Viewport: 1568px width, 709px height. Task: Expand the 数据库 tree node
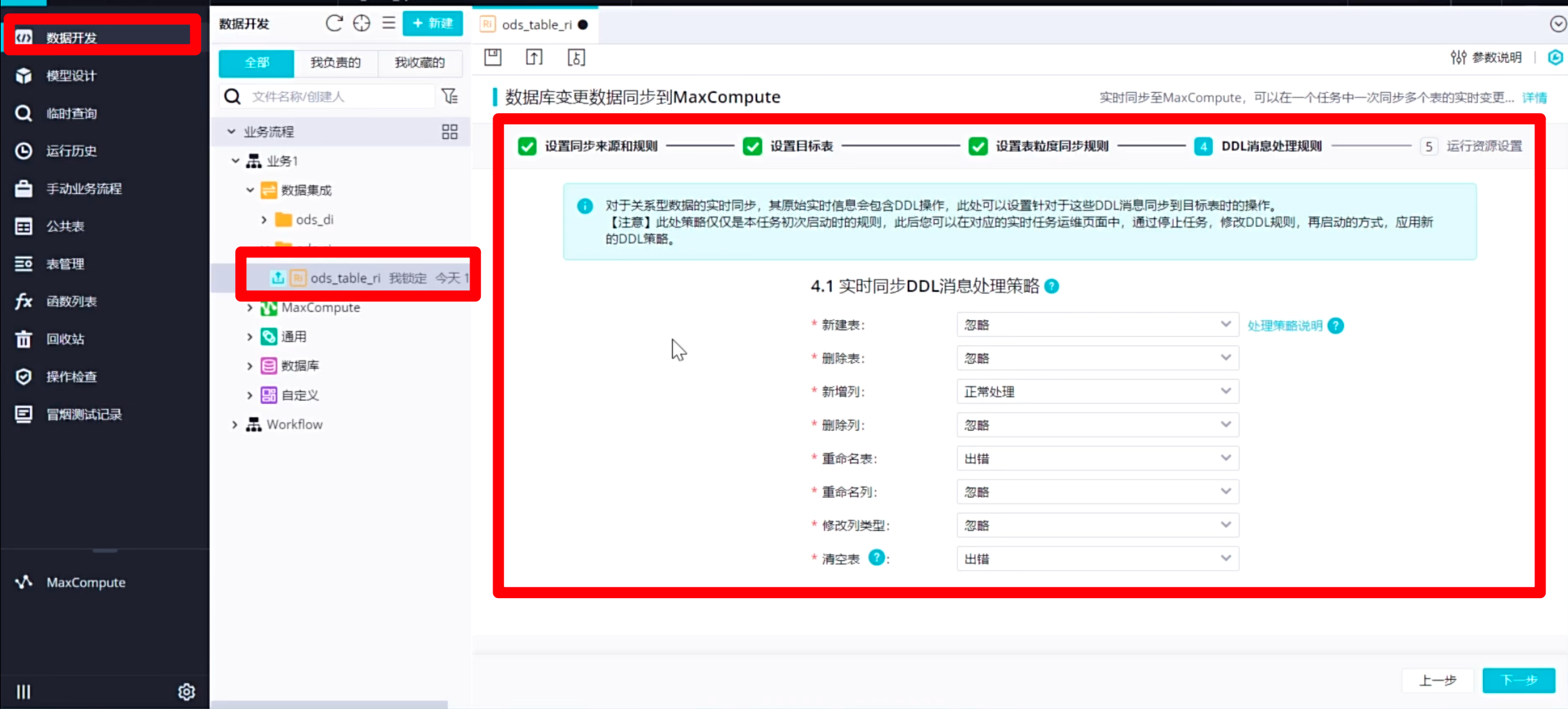[250, 366]
